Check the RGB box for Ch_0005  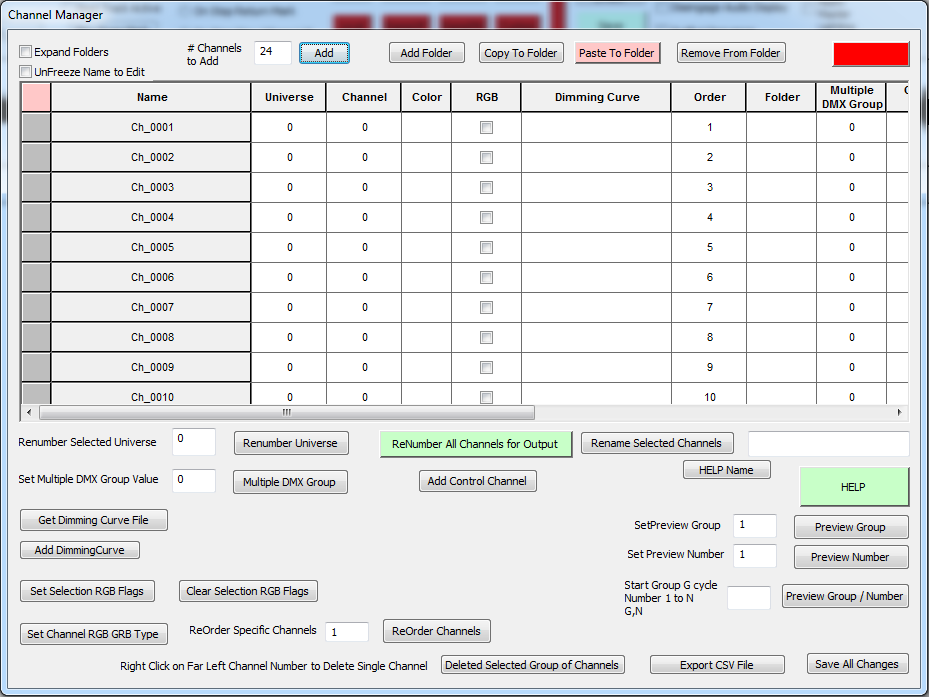[x=486, y=247]
